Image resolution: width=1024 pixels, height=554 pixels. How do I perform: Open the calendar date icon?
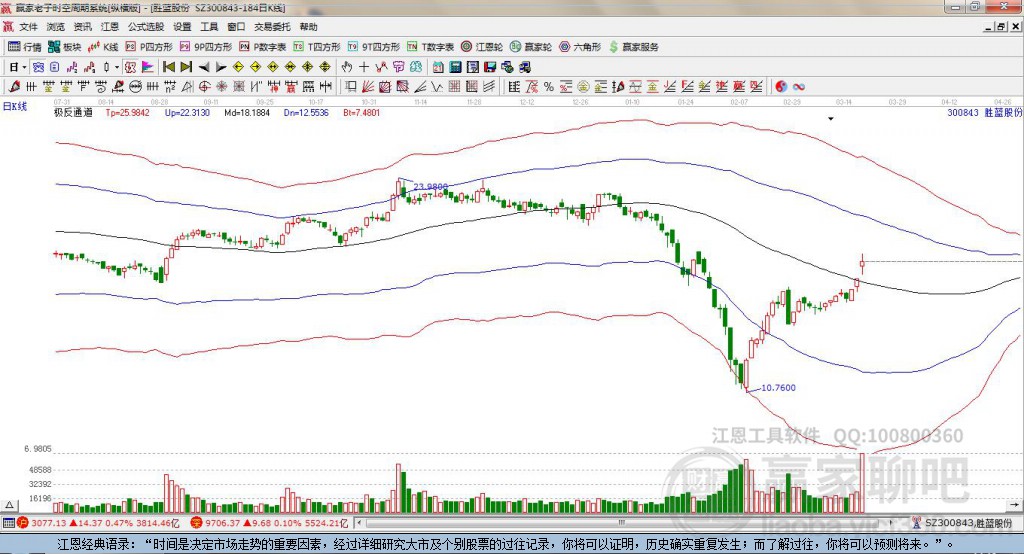click(438, 67)
